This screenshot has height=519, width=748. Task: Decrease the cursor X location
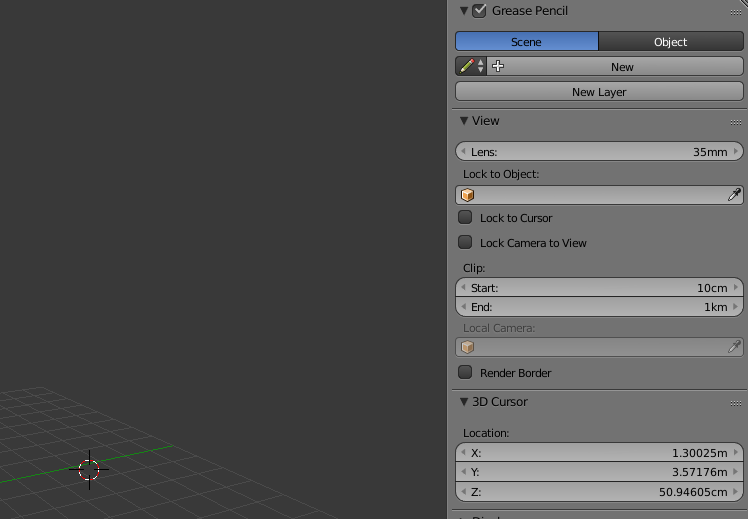click(x=463, y=452)
